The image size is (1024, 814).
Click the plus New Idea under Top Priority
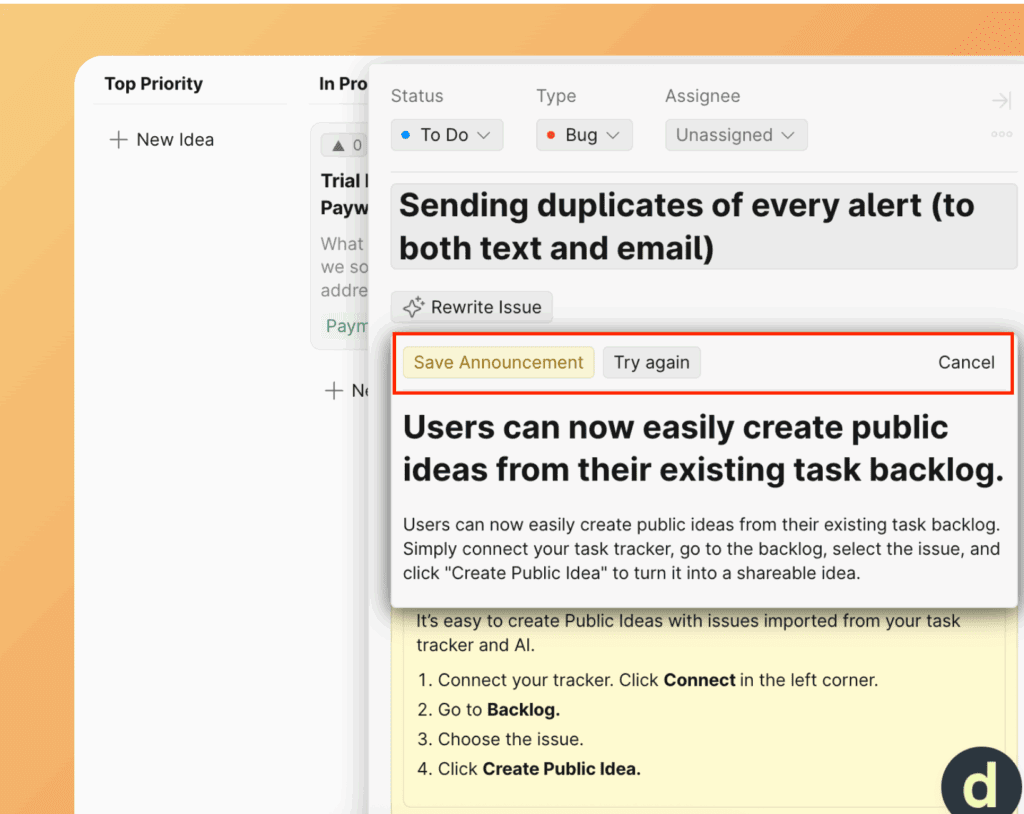pos(162,140)
